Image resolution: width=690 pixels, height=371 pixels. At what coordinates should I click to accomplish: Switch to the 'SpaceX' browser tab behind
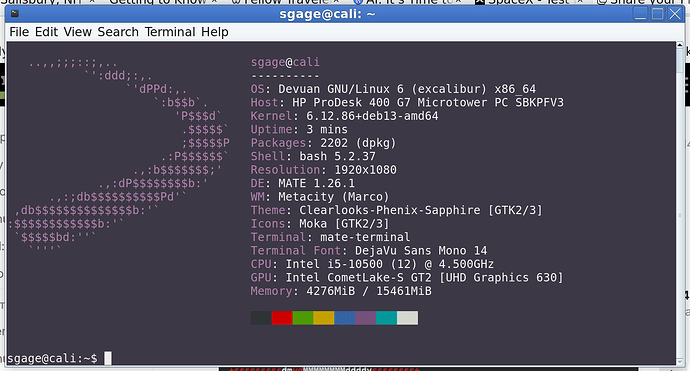[528, 2]
